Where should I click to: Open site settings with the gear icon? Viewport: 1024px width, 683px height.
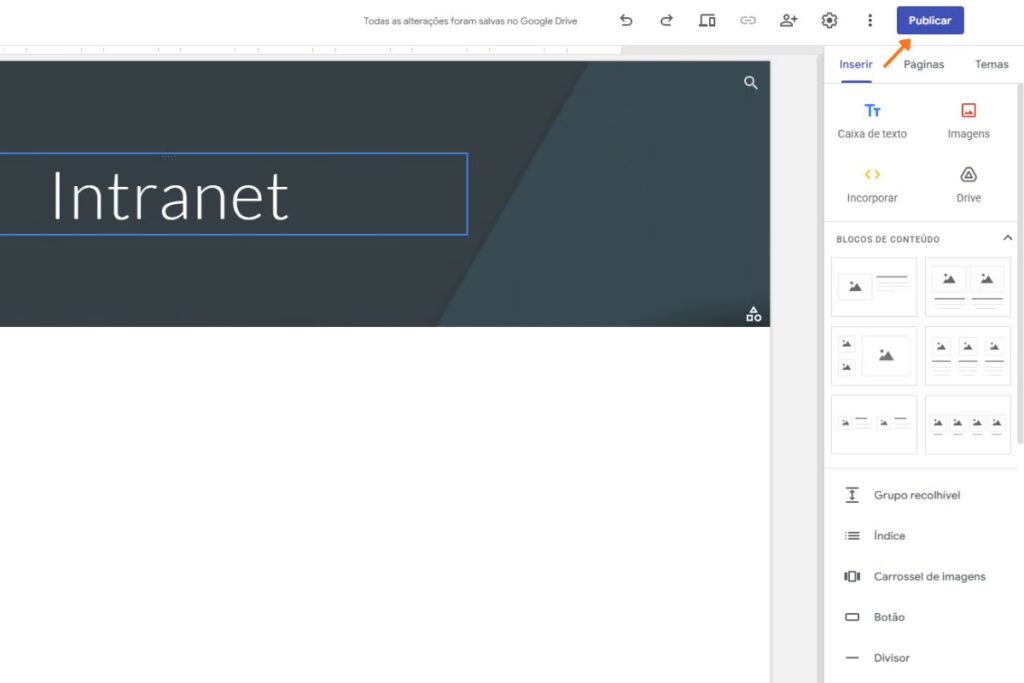pyautogui.click(x=829, y=20)
